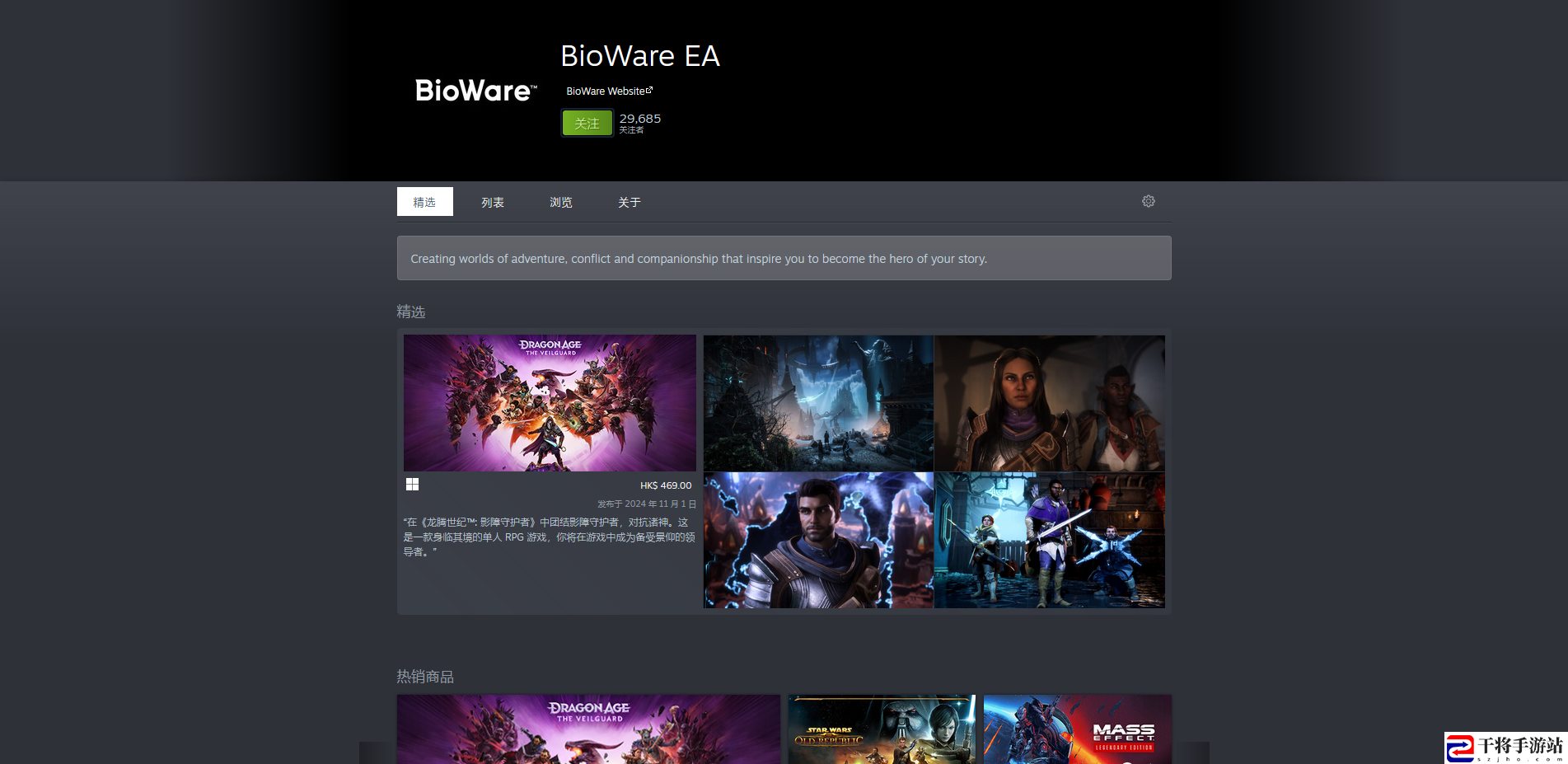This screenshot has width=1568, height=764.
Task: Switch to the 浏览 tab
Action: coord(561,202)
